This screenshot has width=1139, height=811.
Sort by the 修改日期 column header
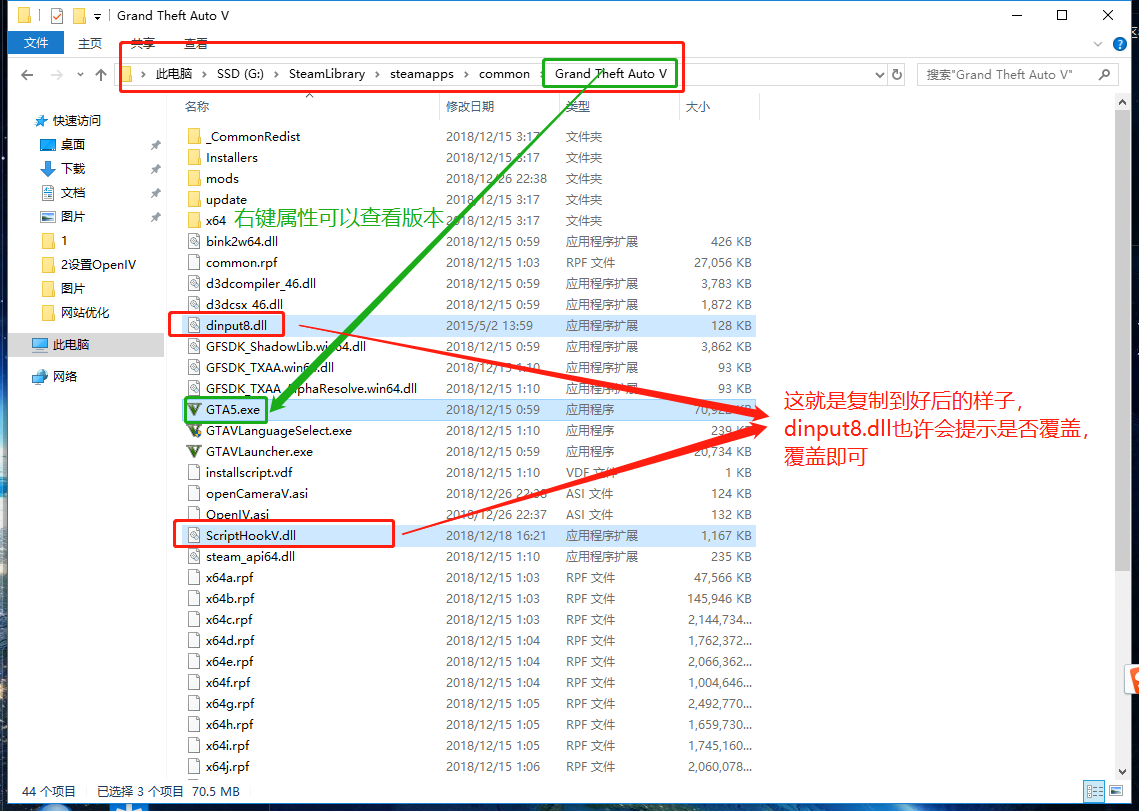[x=470, y=107]
